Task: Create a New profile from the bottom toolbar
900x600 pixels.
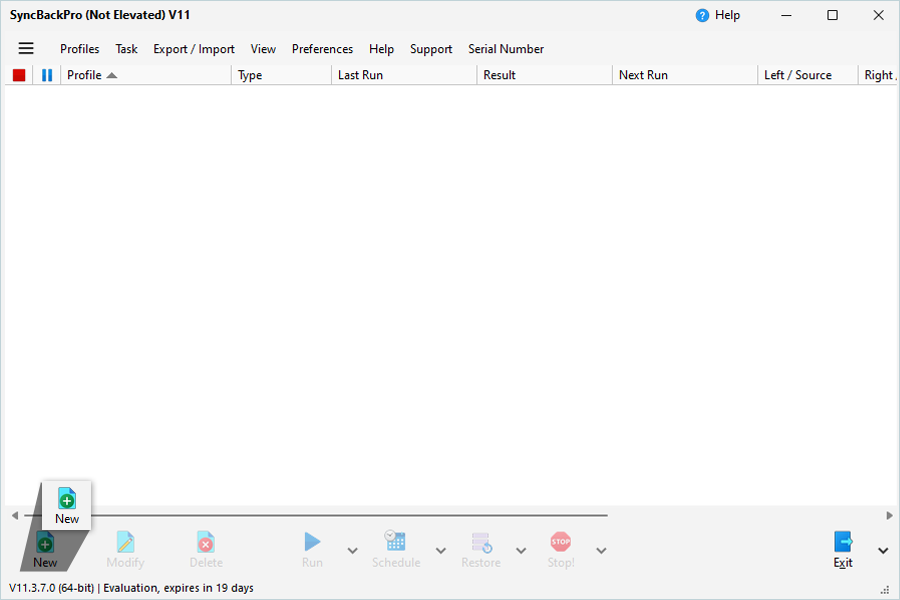Action: pos(45,550)
